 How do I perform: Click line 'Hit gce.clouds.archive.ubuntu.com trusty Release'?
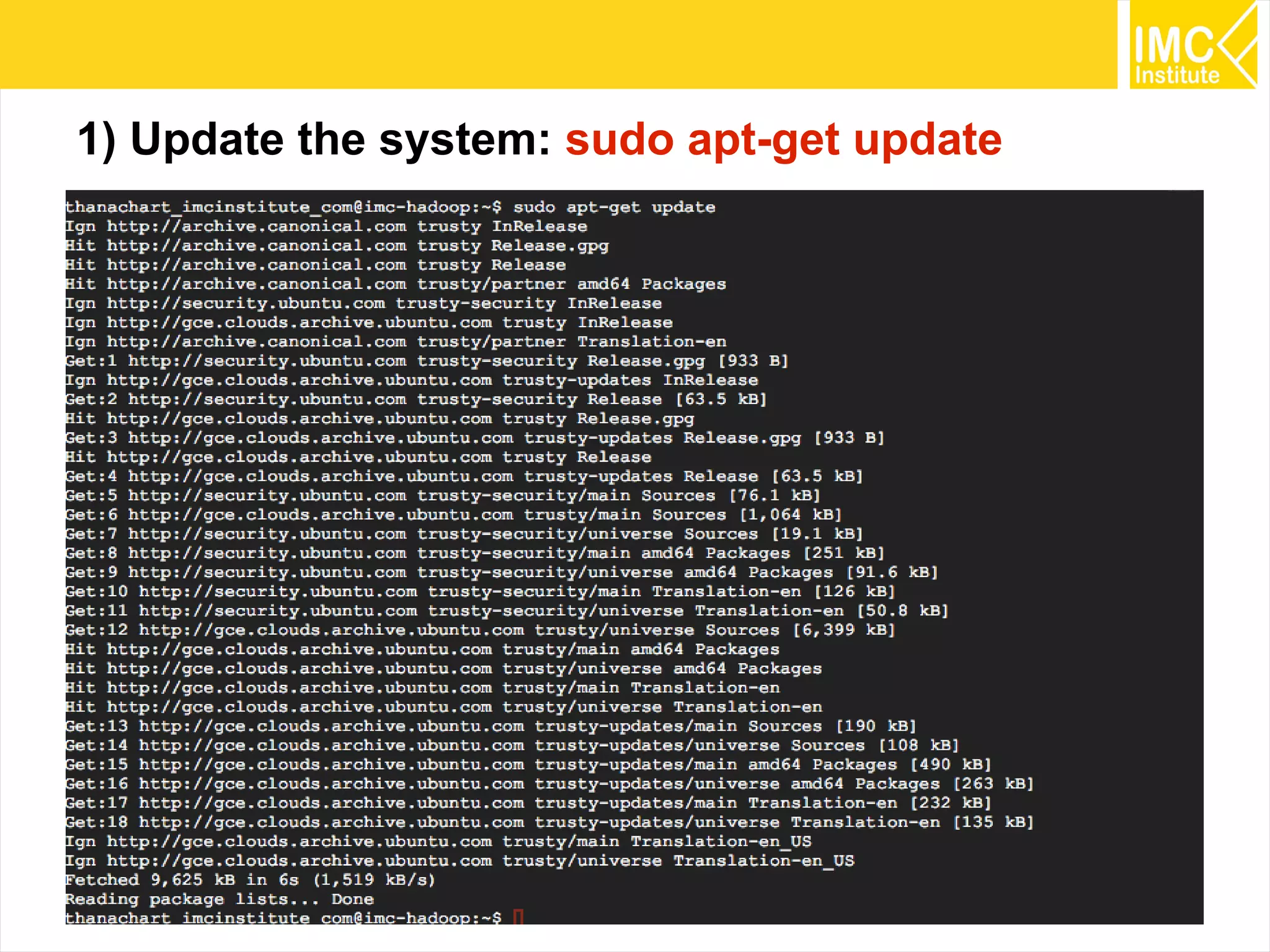[358, 457]
